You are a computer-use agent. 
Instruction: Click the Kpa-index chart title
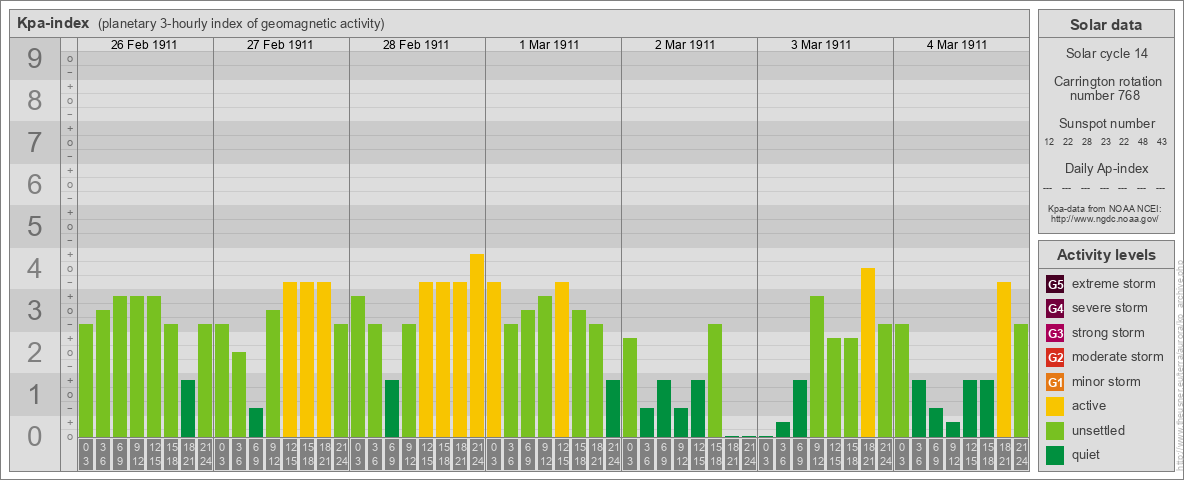[x=53, y=23]
